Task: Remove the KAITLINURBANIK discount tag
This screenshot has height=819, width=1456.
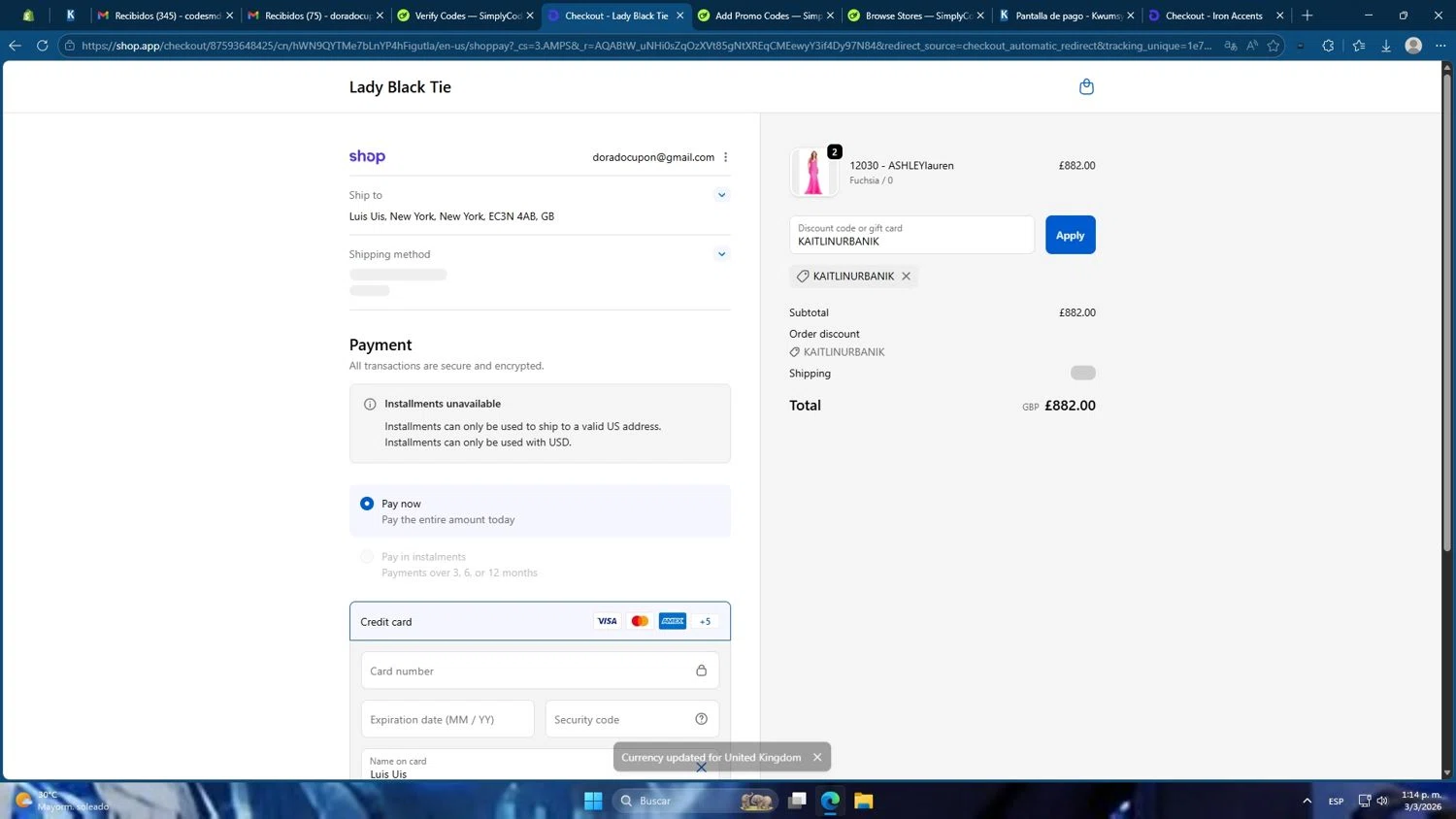Action: (x=906, y=277)
